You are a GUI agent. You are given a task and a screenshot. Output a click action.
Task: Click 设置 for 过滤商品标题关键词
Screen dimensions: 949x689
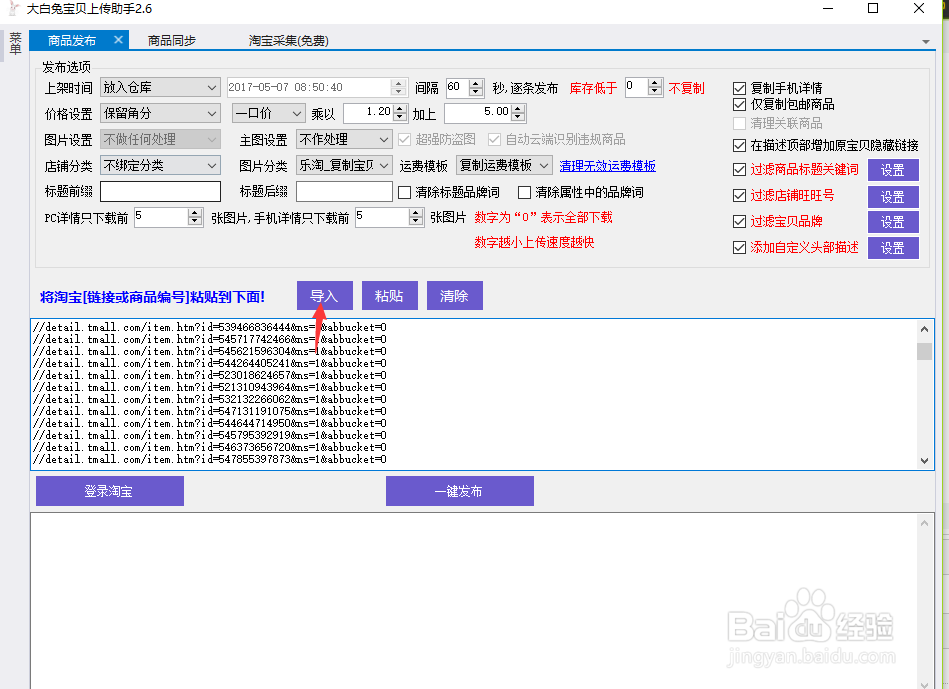(x=893, y=170)
